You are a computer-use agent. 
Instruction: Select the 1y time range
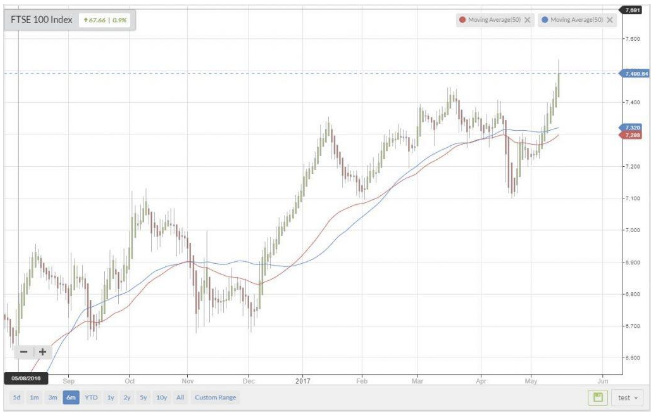(x=111, y=397)
